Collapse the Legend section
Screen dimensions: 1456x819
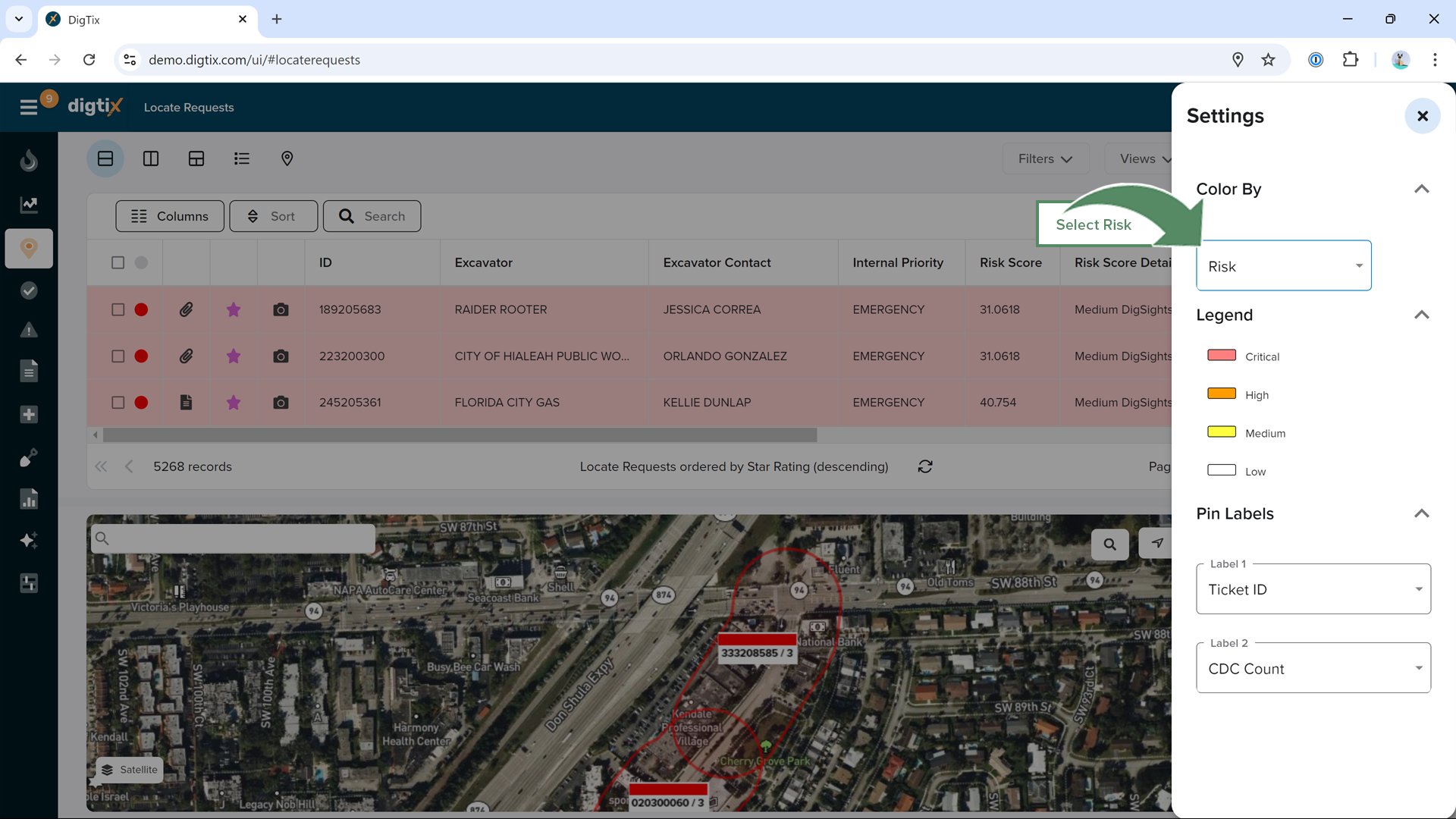pos(1421,315)
